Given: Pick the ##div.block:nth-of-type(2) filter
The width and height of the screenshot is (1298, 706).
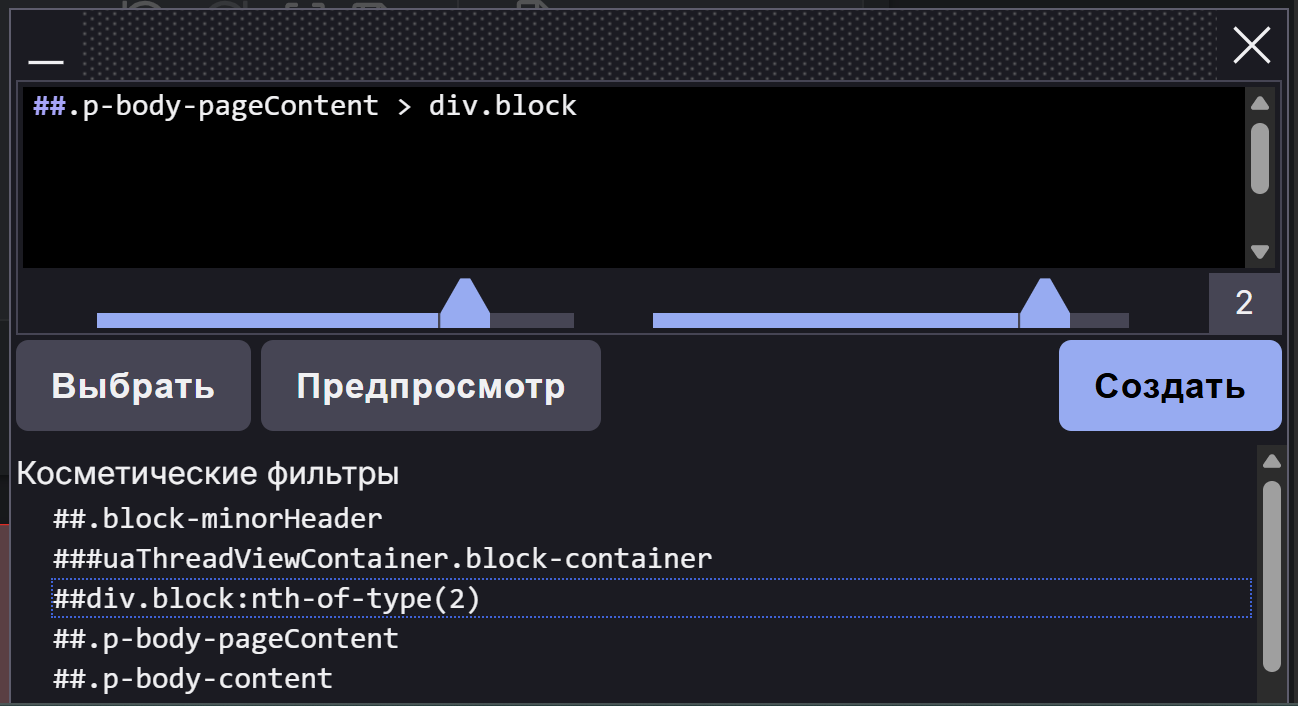Looking at the screenshot, I should point(267,599).
